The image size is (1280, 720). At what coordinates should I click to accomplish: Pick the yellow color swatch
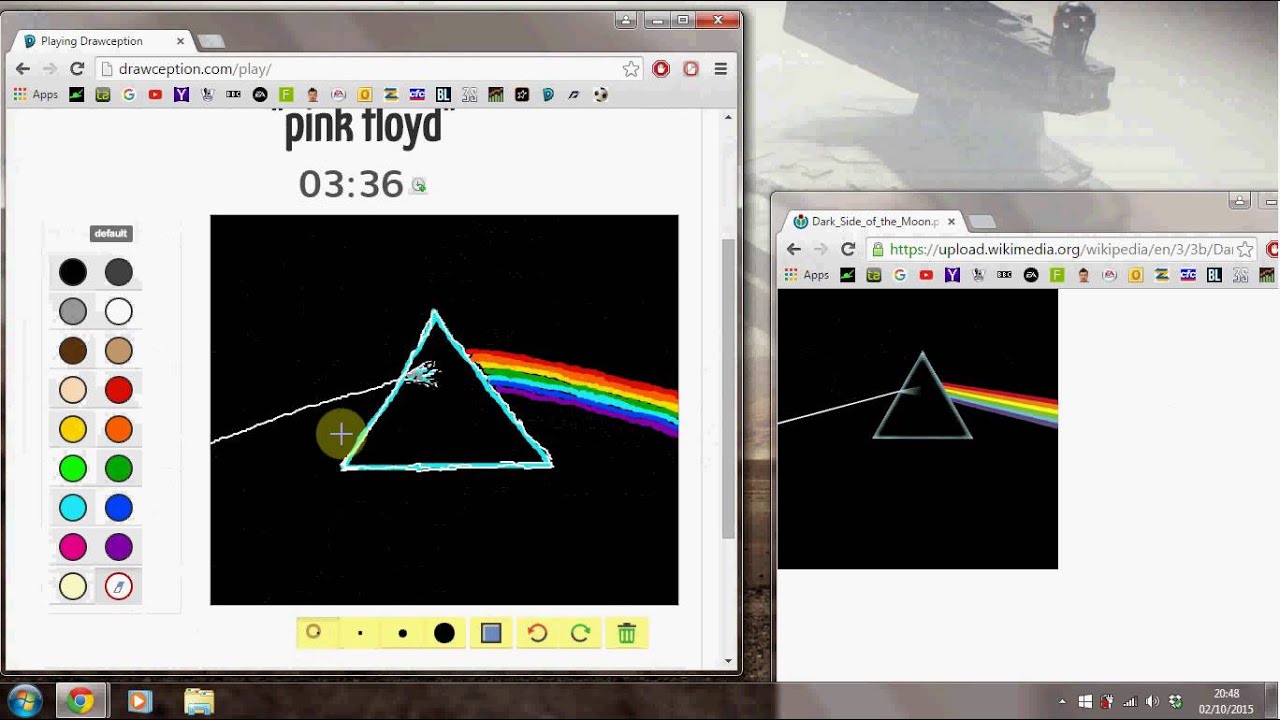coord(73,429)
